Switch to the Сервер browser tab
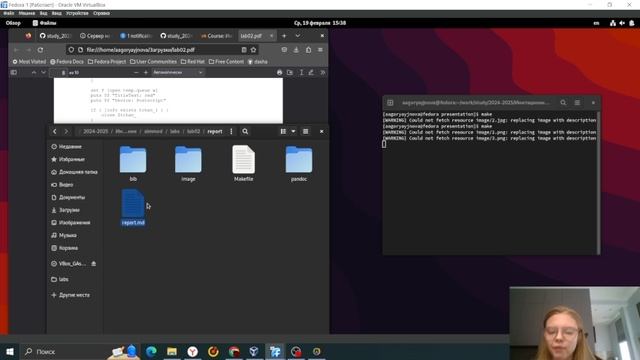640x360 pixels. coord(96,36)
